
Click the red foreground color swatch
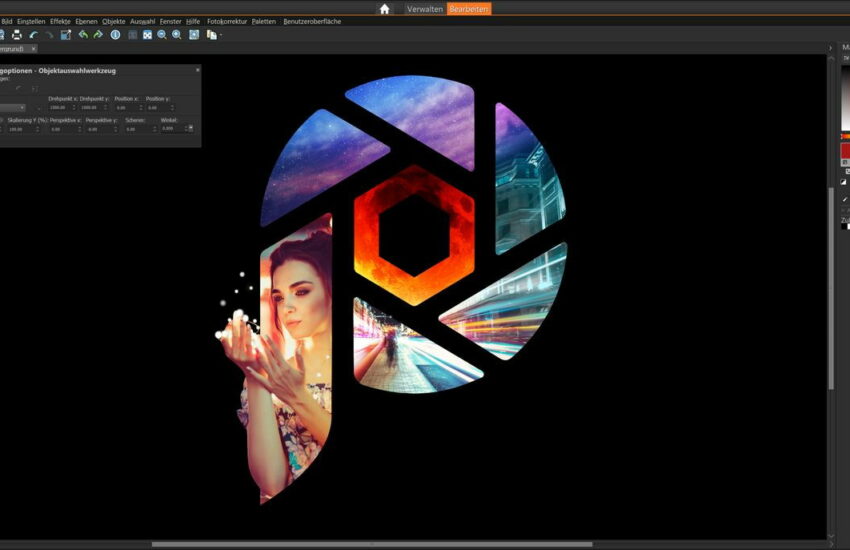(845, 151)
